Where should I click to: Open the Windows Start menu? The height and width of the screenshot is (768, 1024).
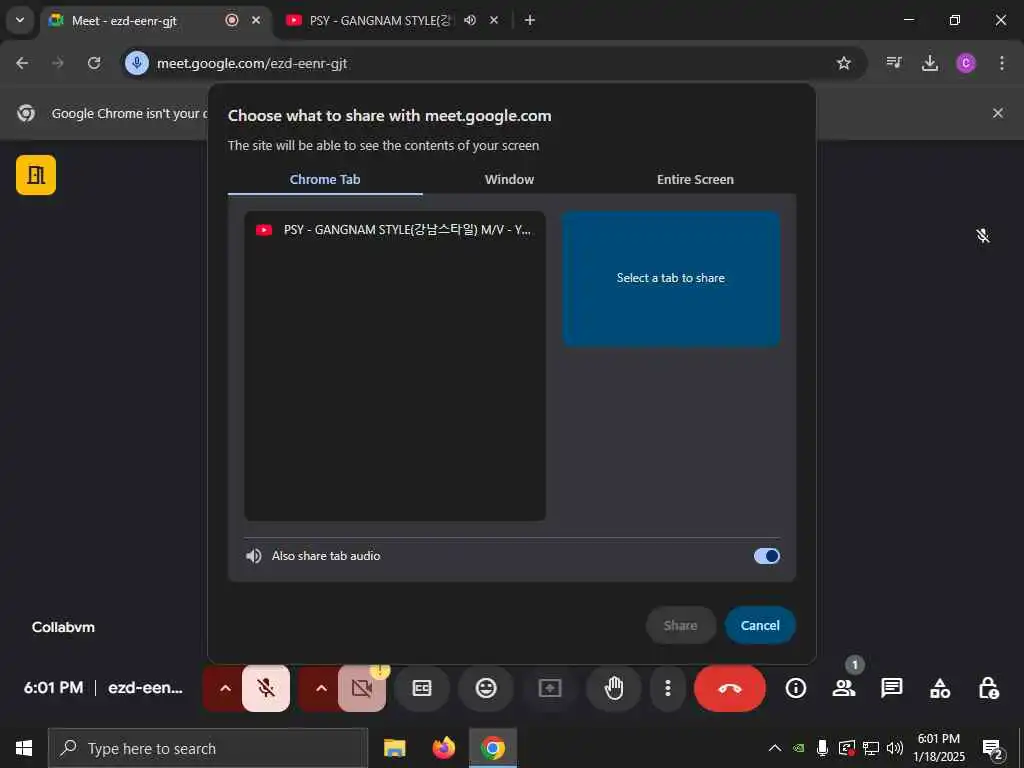pyautogui.click(x=24, y=748)
